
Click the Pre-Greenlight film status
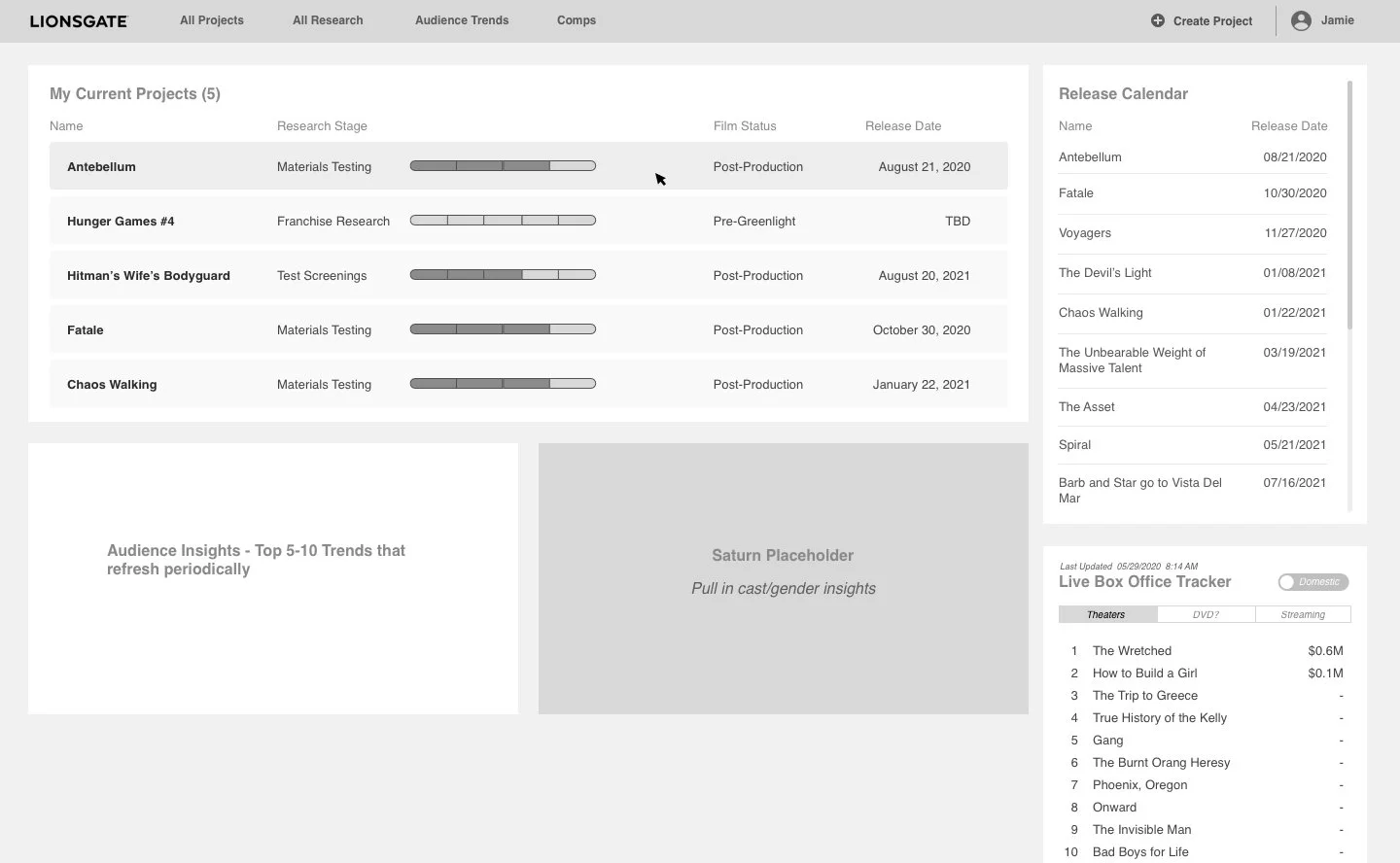(753, 222)
